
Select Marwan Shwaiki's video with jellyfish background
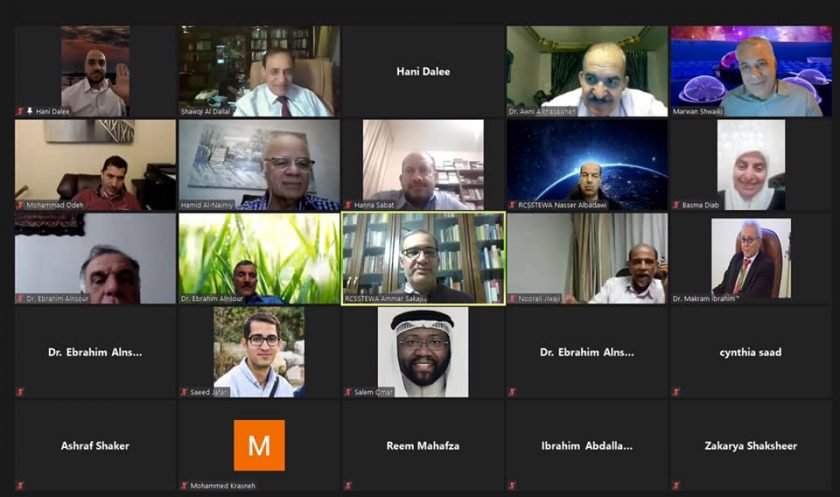[751, 71]
